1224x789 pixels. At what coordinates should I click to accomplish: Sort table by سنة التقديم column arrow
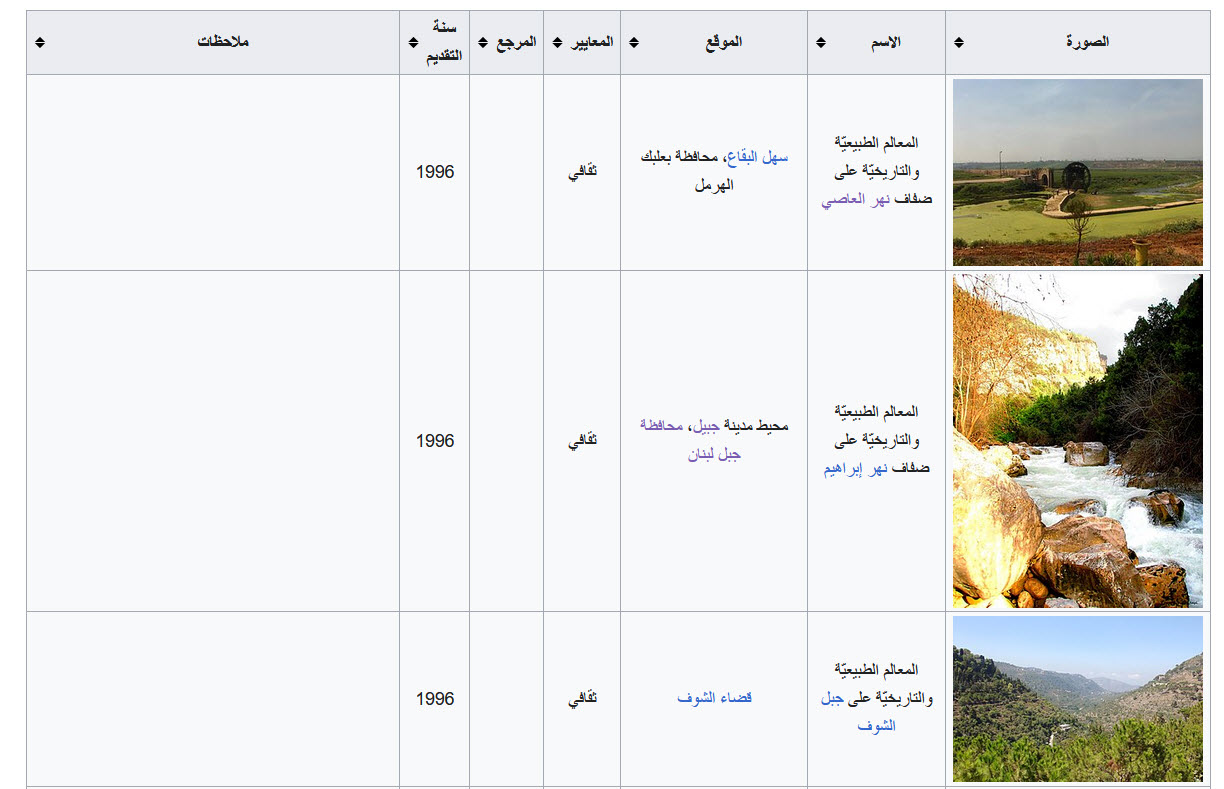(x=413, y=42)
